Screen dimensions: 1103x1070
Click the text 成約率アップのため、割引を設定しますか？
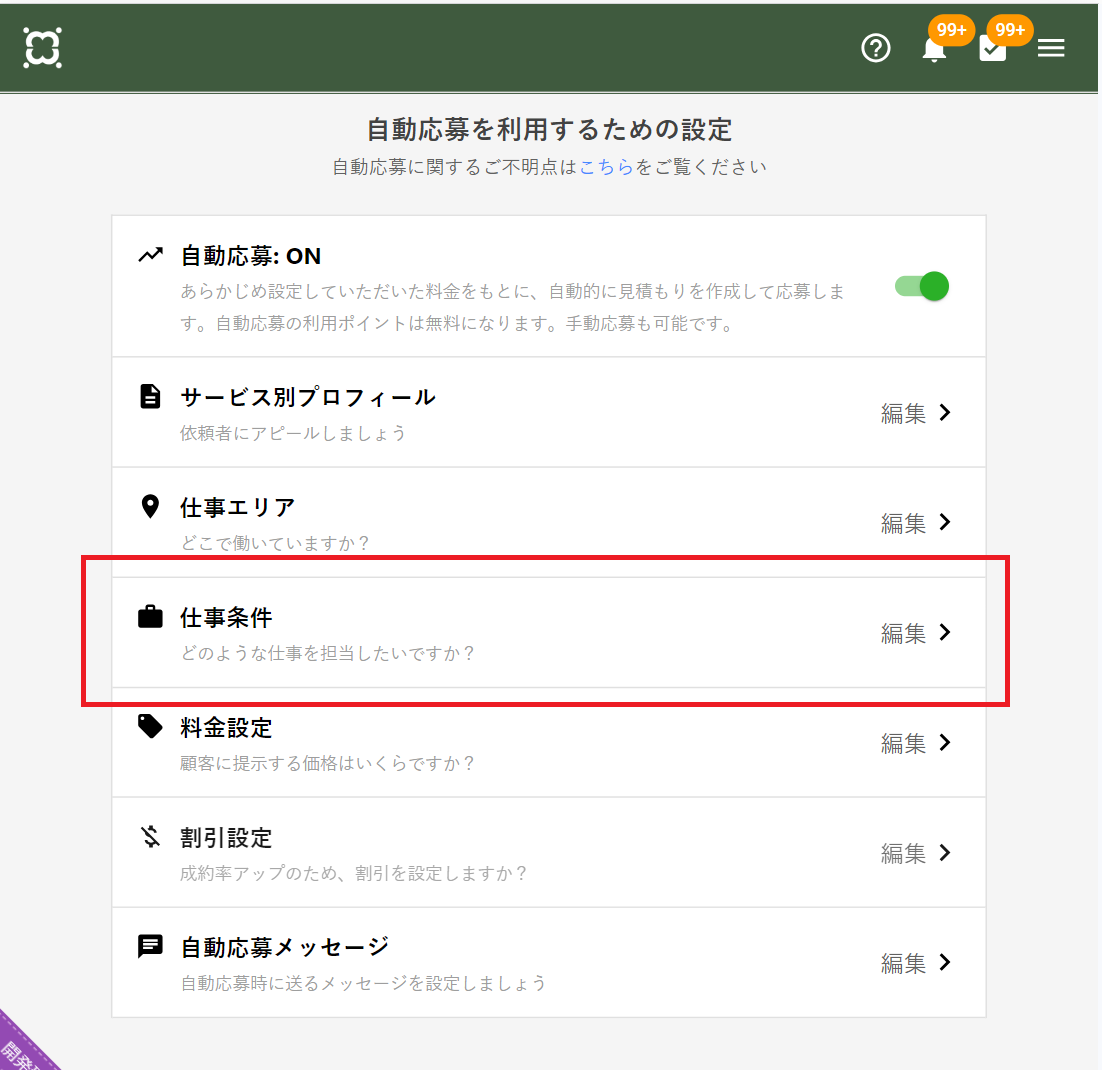coord(354,873)
